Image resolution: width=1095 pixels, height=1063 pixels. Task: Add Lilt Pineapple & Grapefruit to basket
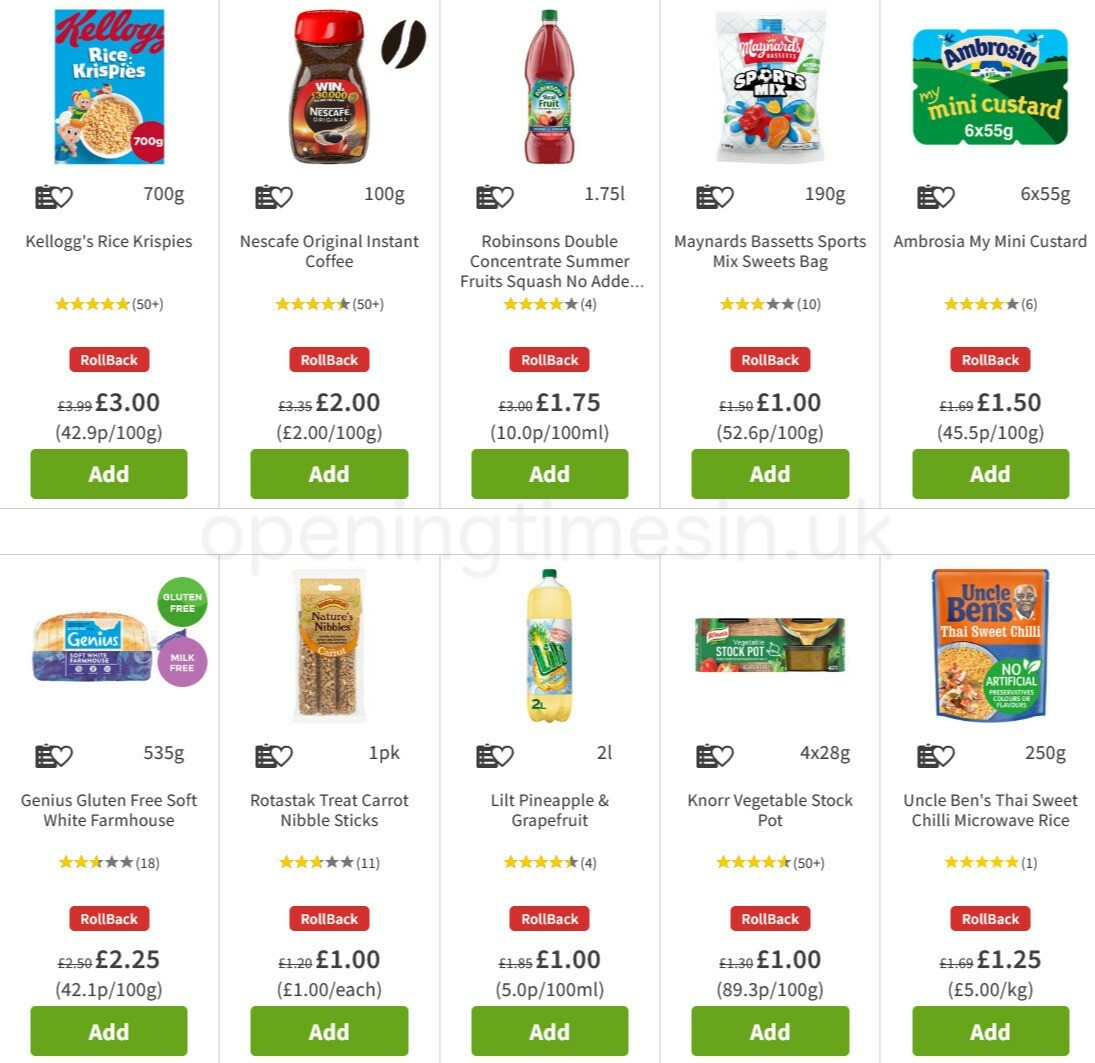(549, 1031)
